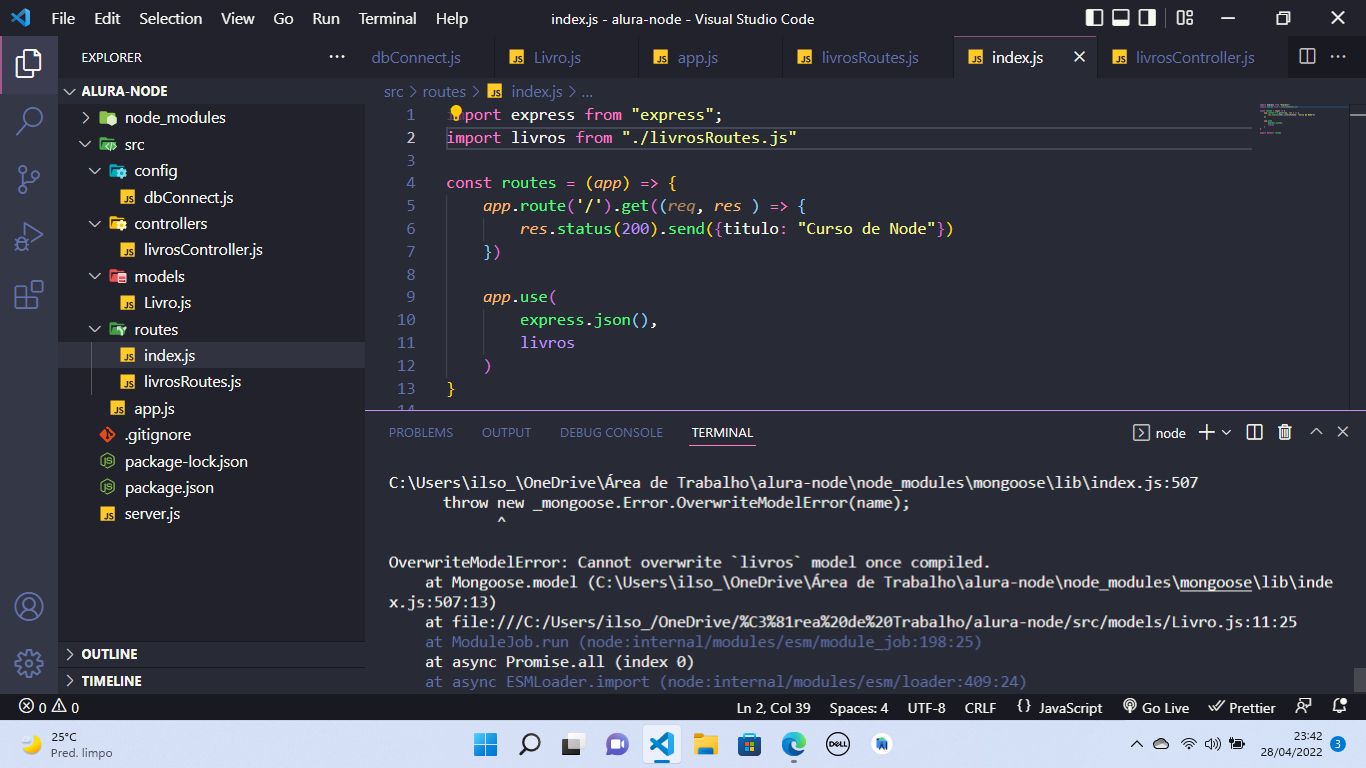1366x768 pixels.
Task: Open server.js in the explorer tree
Action: 152,514
